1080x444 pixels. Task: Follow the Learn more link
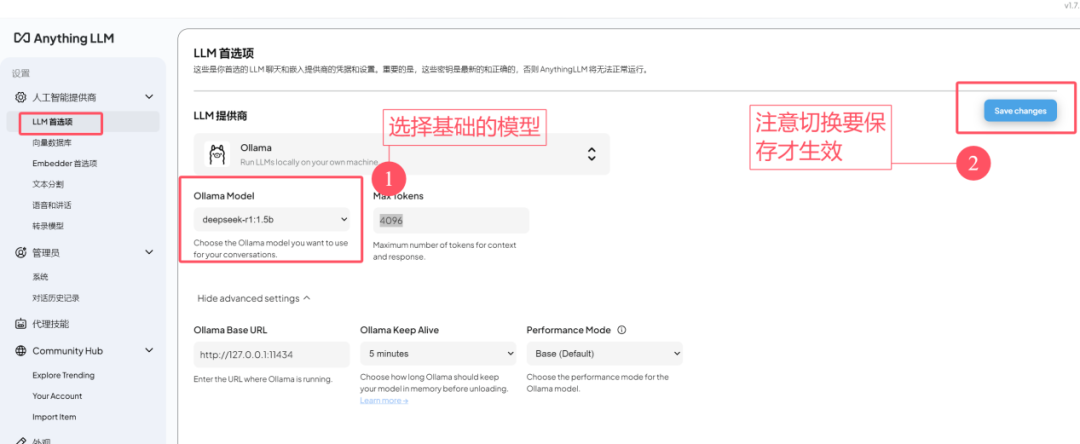[x=384, y=401]
